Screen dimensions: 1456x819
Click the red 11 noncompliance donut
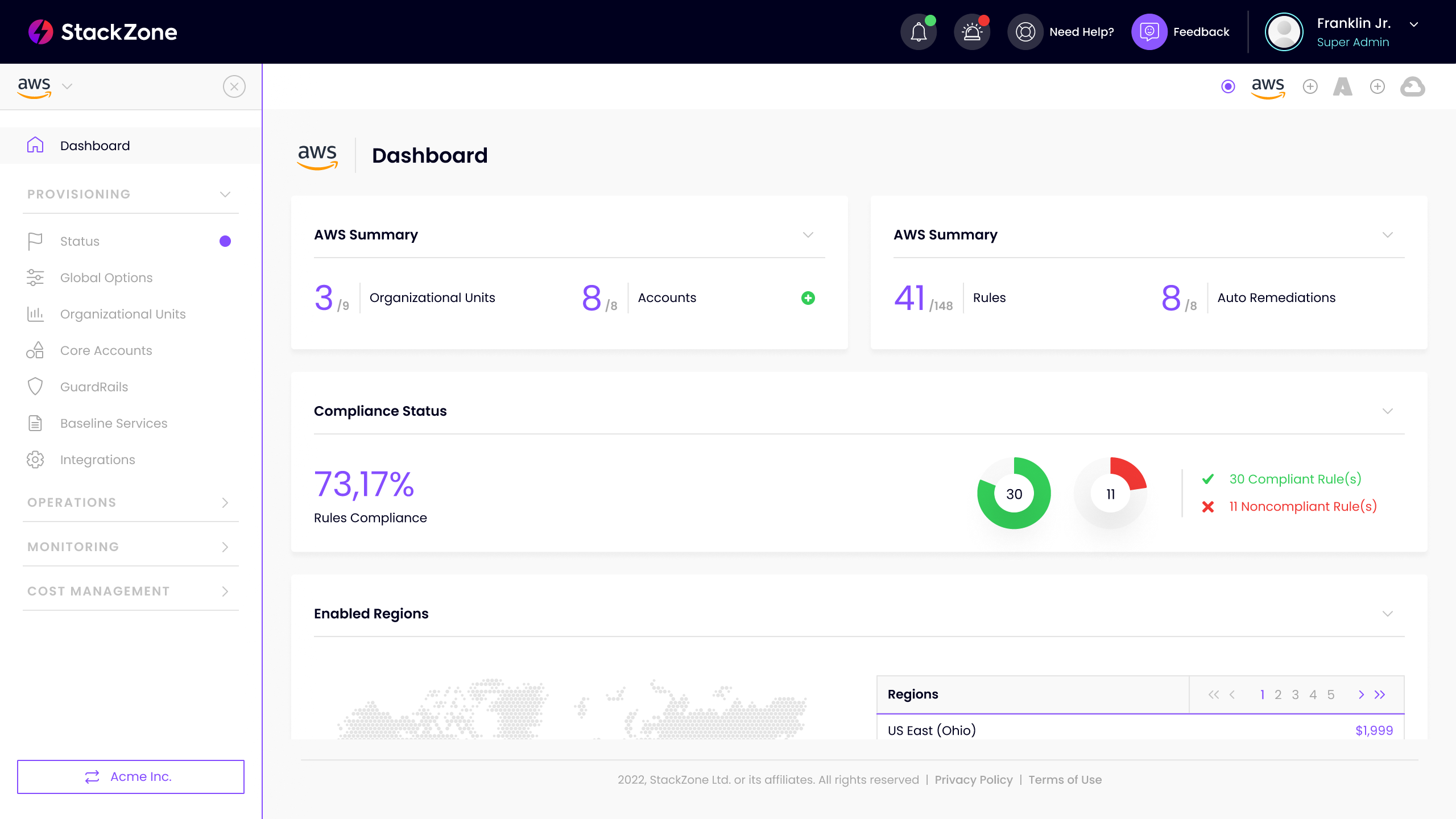coord(1110,493)
